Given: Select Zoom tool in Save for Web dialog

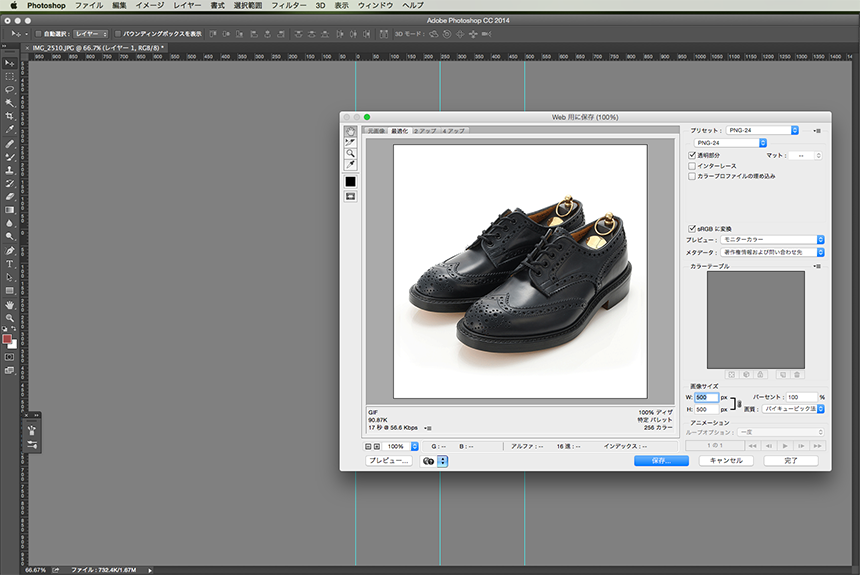Looking at the screenshot, I should click(x=350, y=154).
